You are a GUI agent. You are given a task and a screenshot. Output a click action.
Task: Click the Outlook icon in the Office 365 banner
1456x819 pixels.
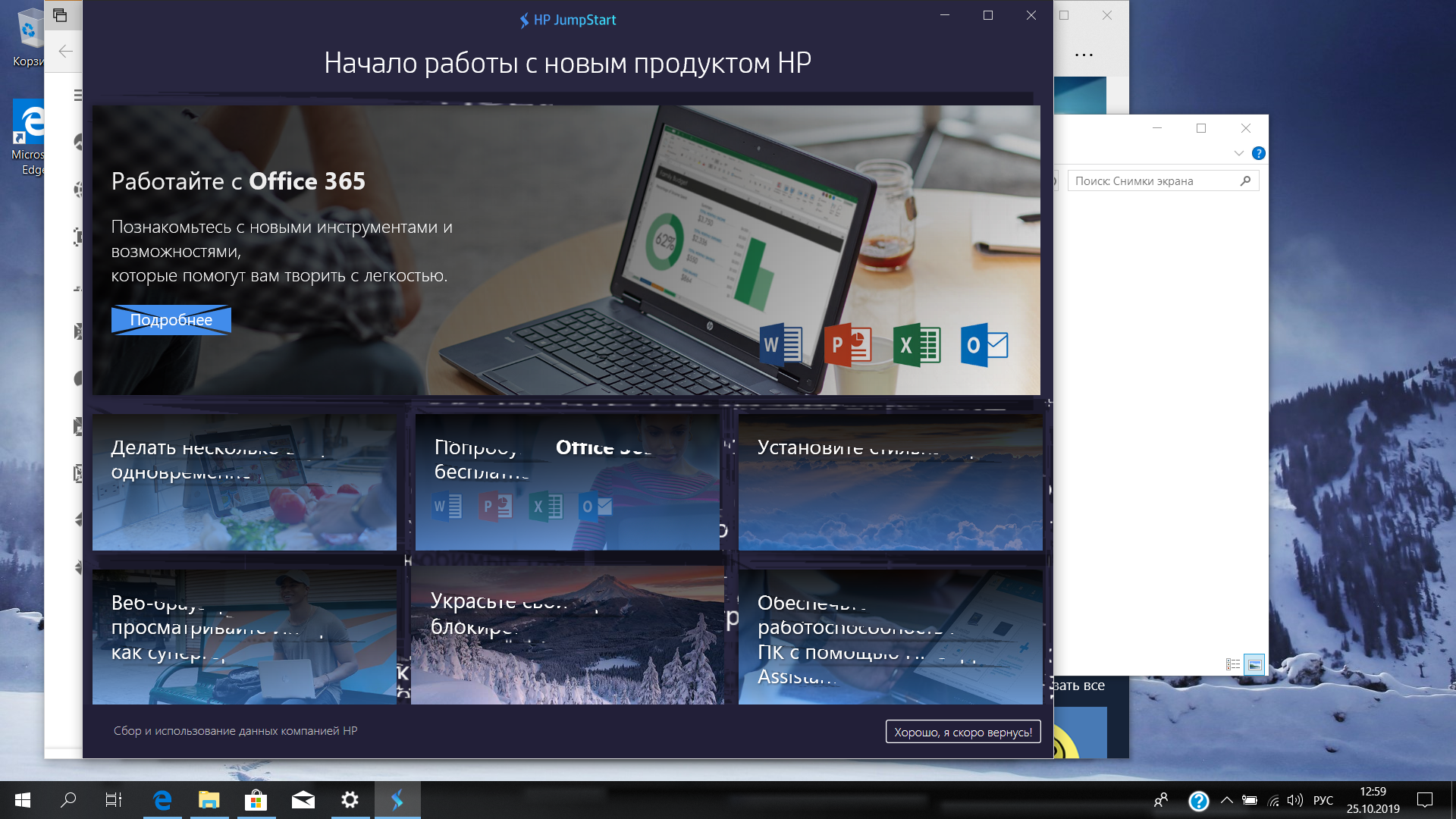984,345
